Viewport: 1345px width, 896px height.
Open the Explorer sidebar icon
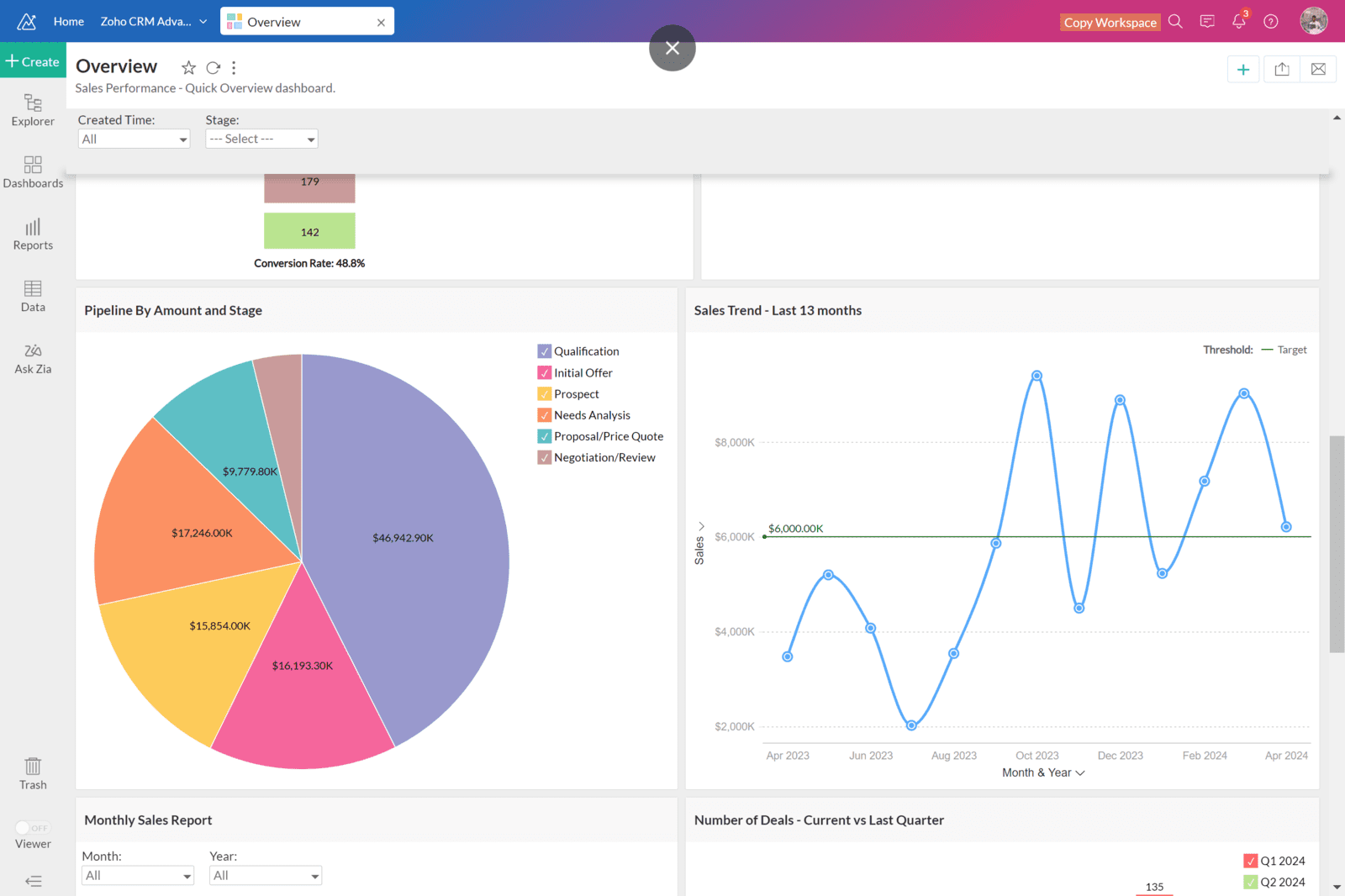33,109
